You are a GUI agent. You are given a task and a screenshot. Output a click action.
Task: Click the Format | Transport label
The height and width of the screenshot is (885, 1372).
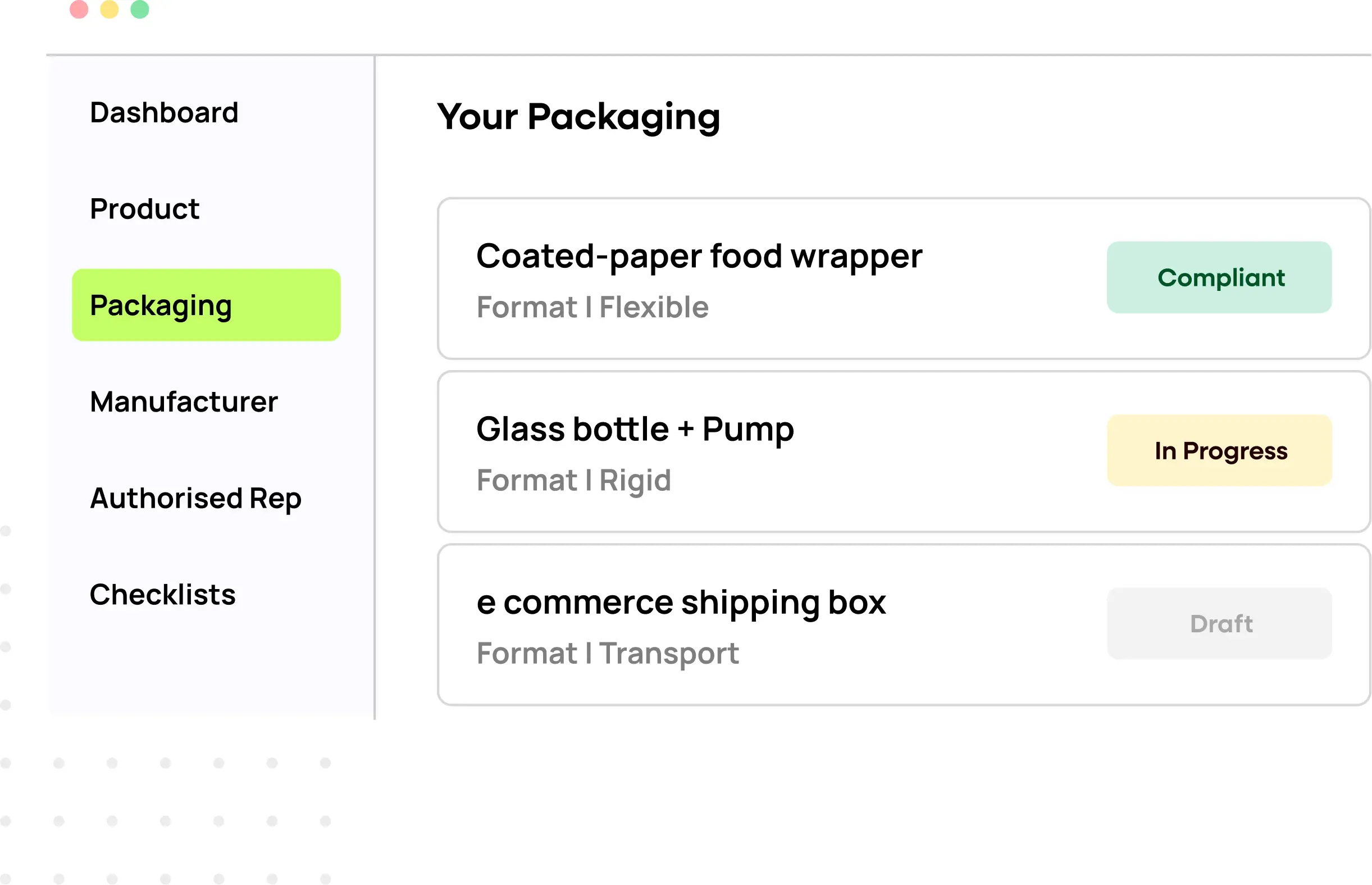[608, 654]
